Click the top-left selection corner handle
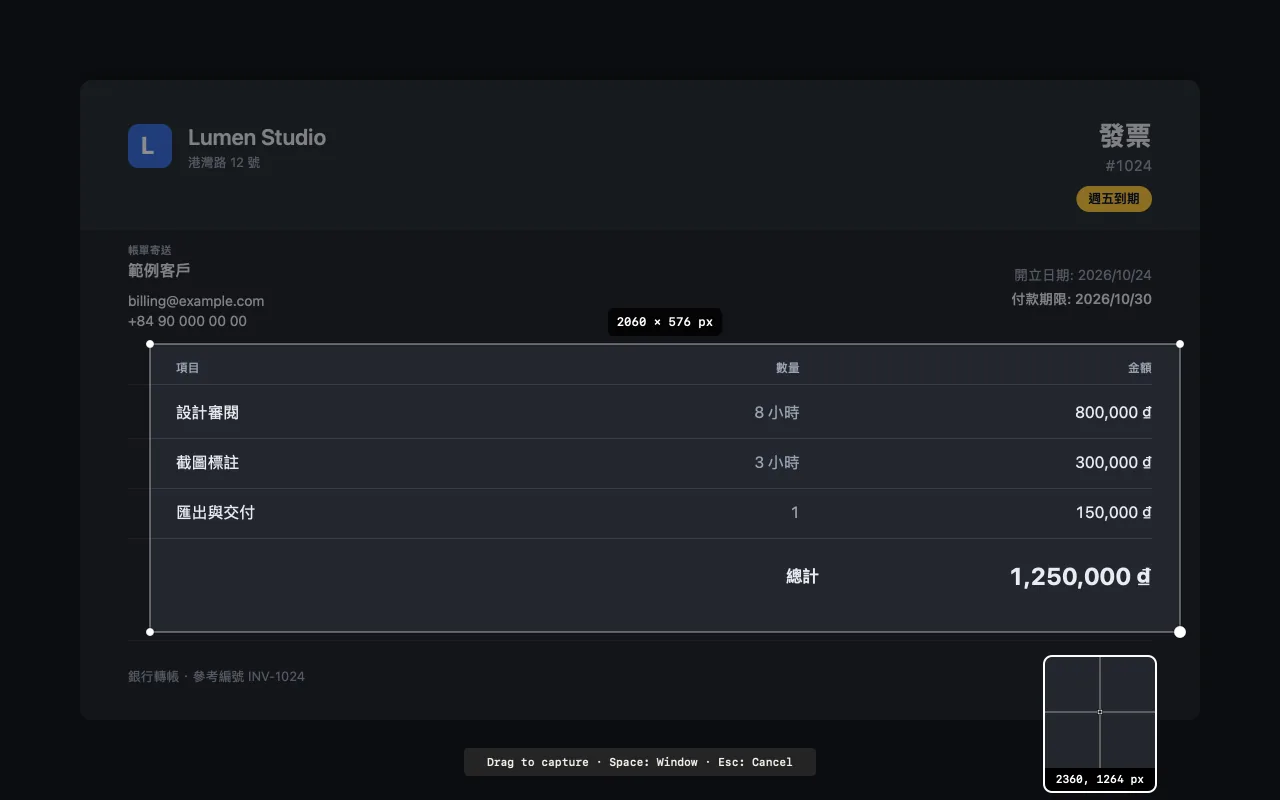The image size is (1280, 800). [150, 344]
